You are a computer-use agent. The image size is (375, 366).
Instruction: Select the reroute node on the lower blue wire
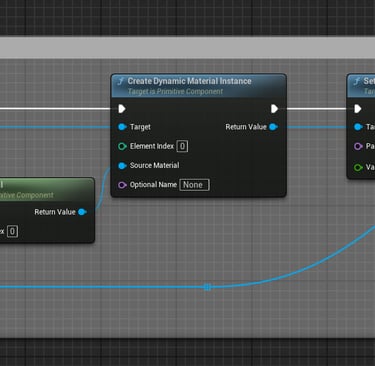pos(207,287)
